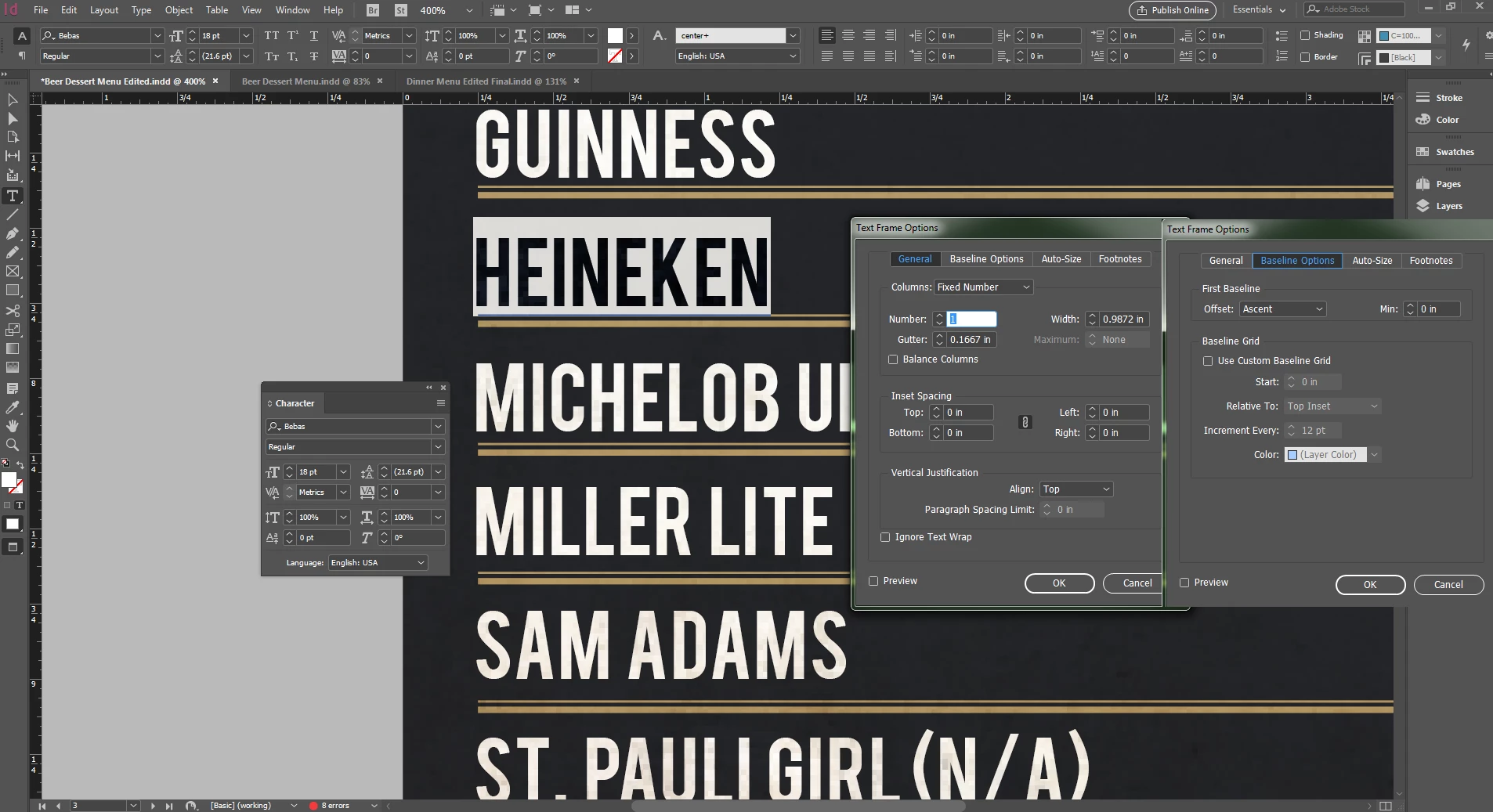
Task: Enable the Border checkbox
Action: pos(1305,56)
